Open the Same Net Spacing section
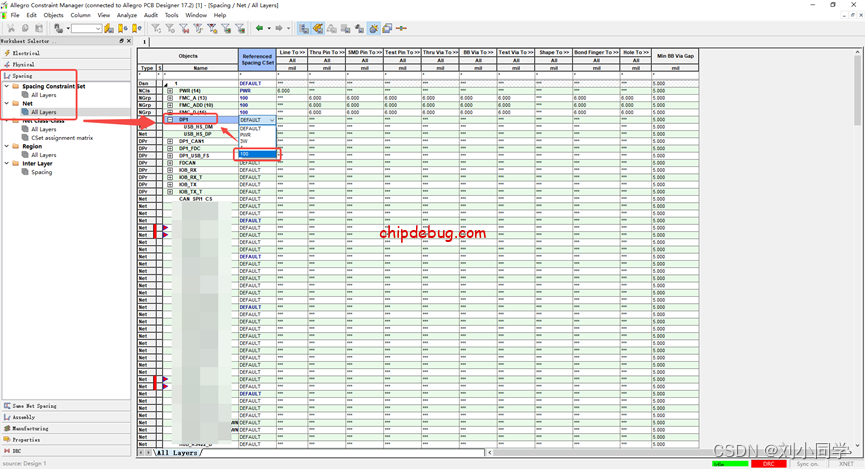The image size is (865, 469). coord(34,406)
